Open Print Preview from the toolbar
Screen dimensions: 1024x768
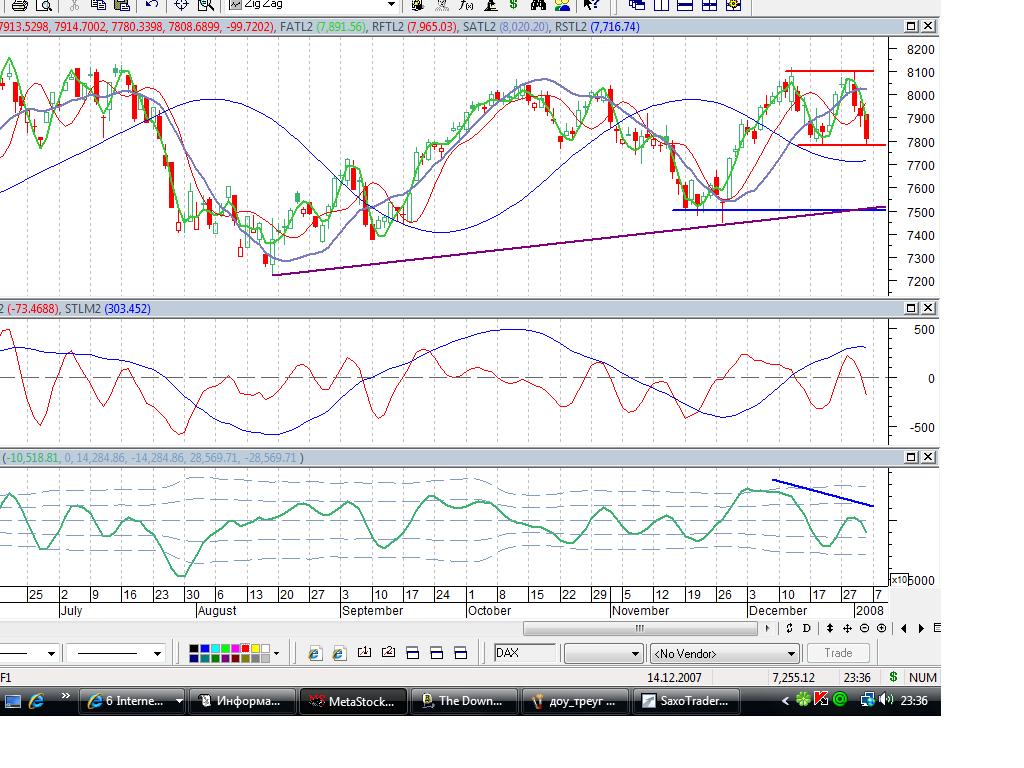[x=44, y=5]
